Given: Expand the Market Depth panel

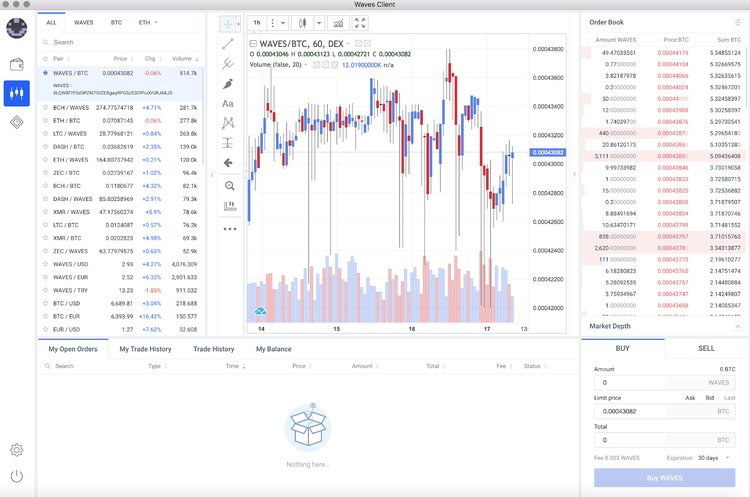Looking at the screenshot, I should [x=737, y=326].
